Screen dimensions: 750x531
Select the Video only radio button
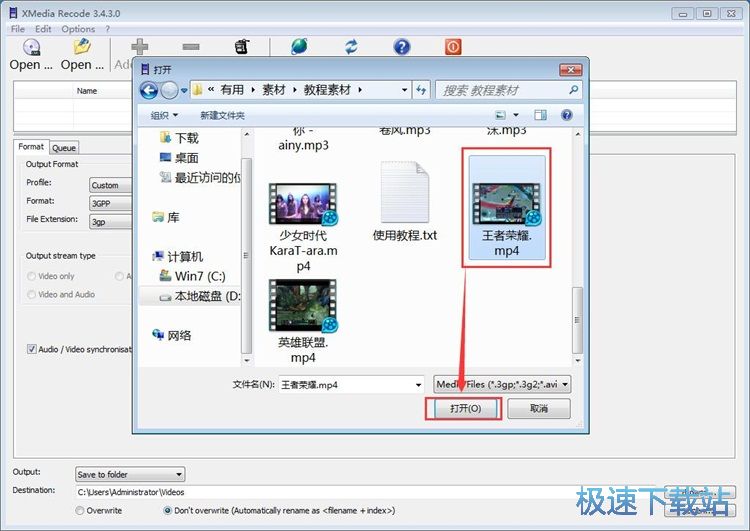tap(32, 276)
